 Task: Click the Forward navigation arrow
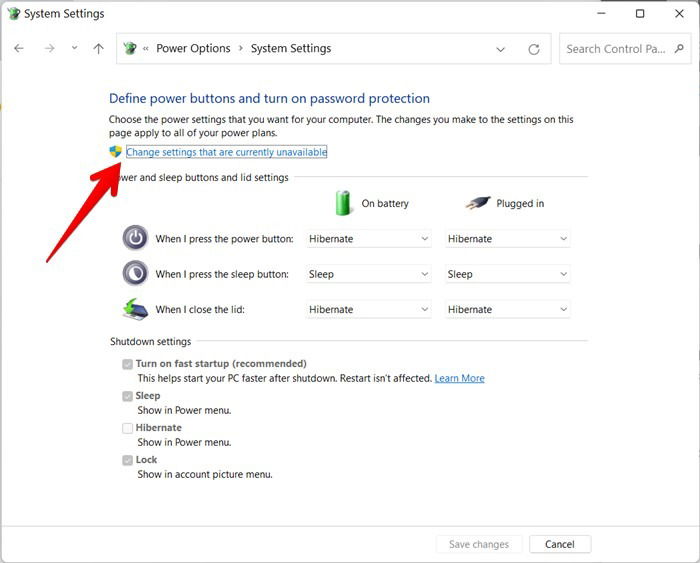(50, 48)
